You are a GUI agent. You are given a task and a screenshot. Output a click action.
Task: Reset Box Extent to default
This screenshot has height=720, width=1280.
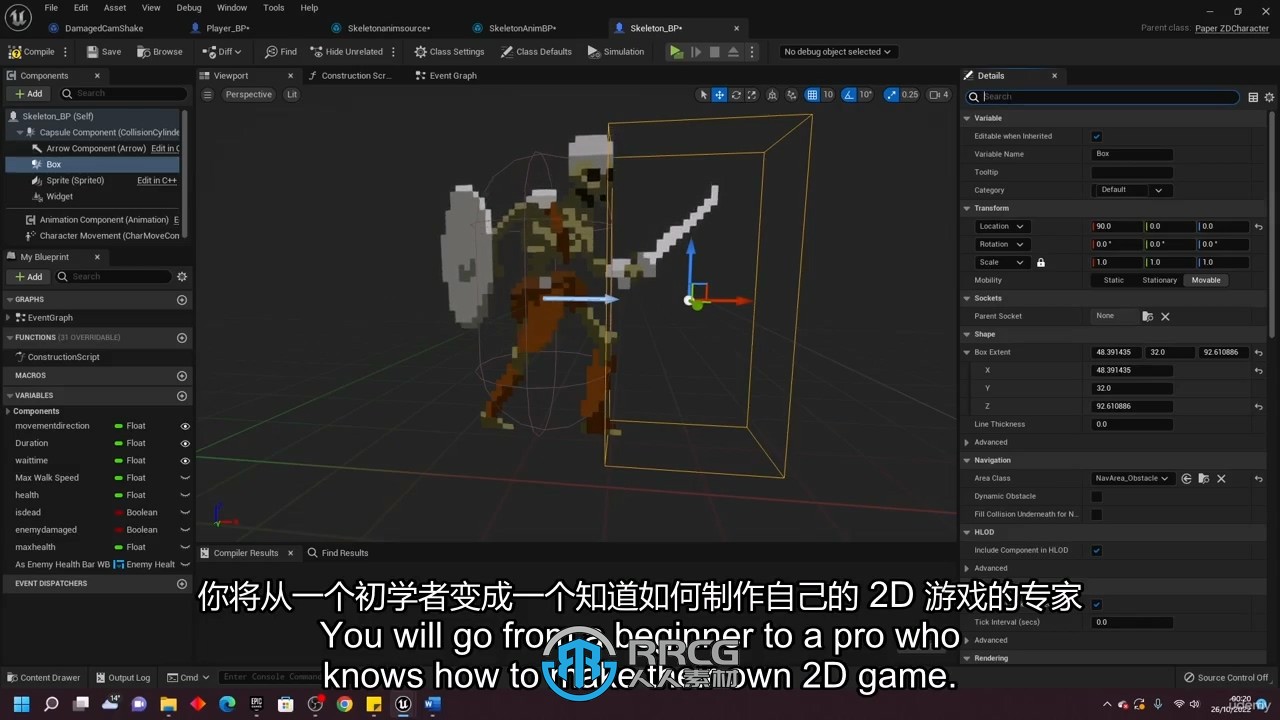pos(1259,352)
